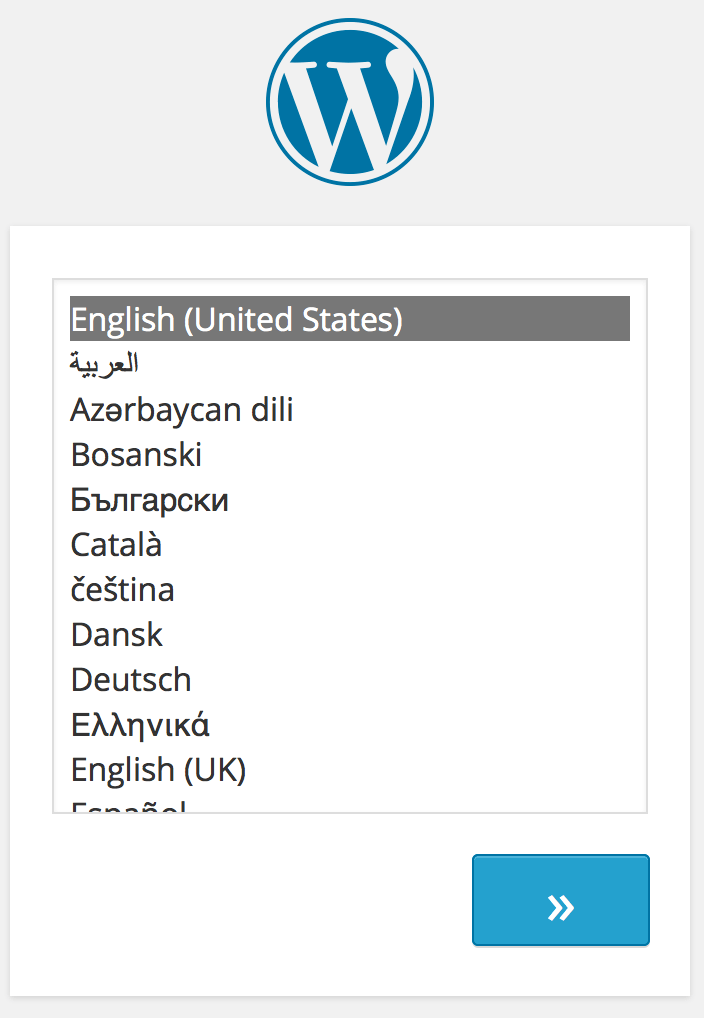Pick Bosanski as the language
This screenshot has width=704, height=1018.
tap(137, 455)
